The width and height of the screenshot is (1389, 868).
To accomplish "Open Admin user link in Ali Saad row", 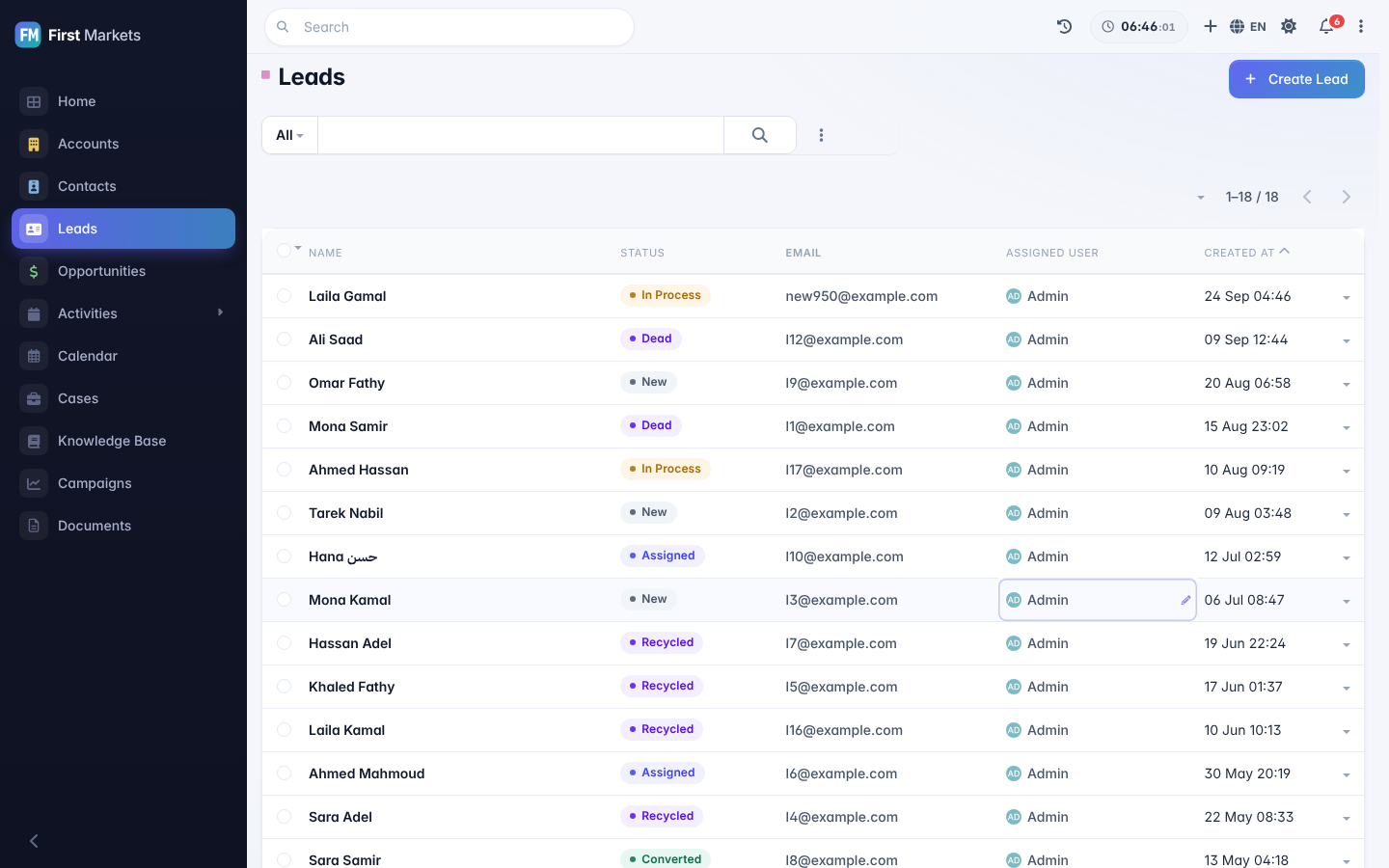I will coord(1048,339).
